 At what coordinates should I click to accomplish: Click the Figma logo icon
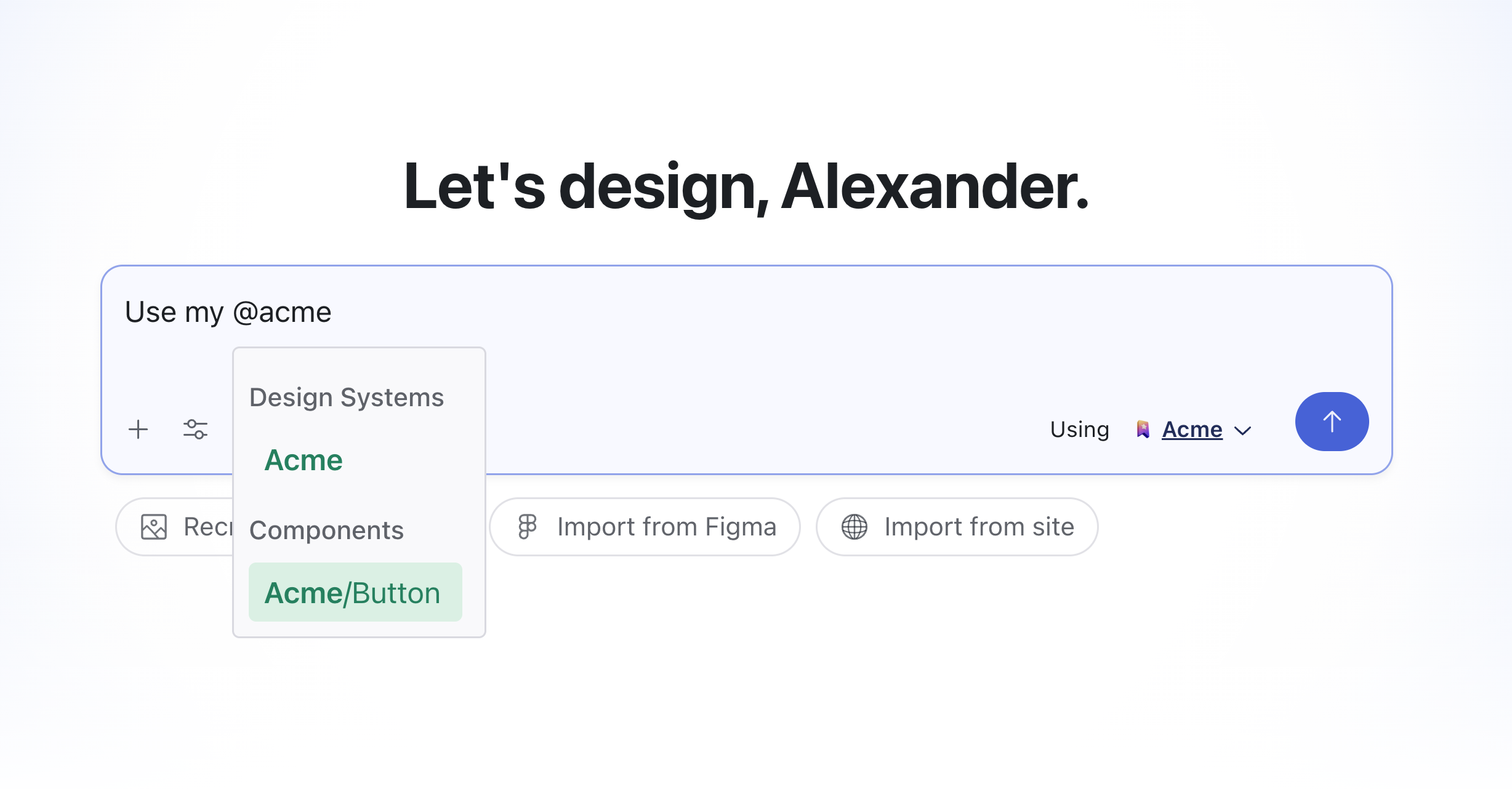click(527, 527)
